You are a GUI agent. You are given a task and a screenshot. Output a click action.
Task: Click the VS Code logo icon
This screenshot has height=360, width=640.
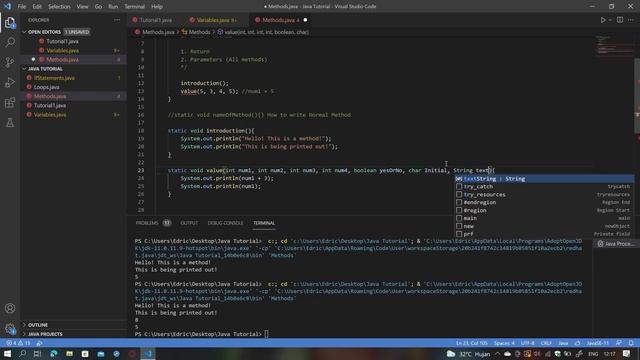tap(7, 7)
